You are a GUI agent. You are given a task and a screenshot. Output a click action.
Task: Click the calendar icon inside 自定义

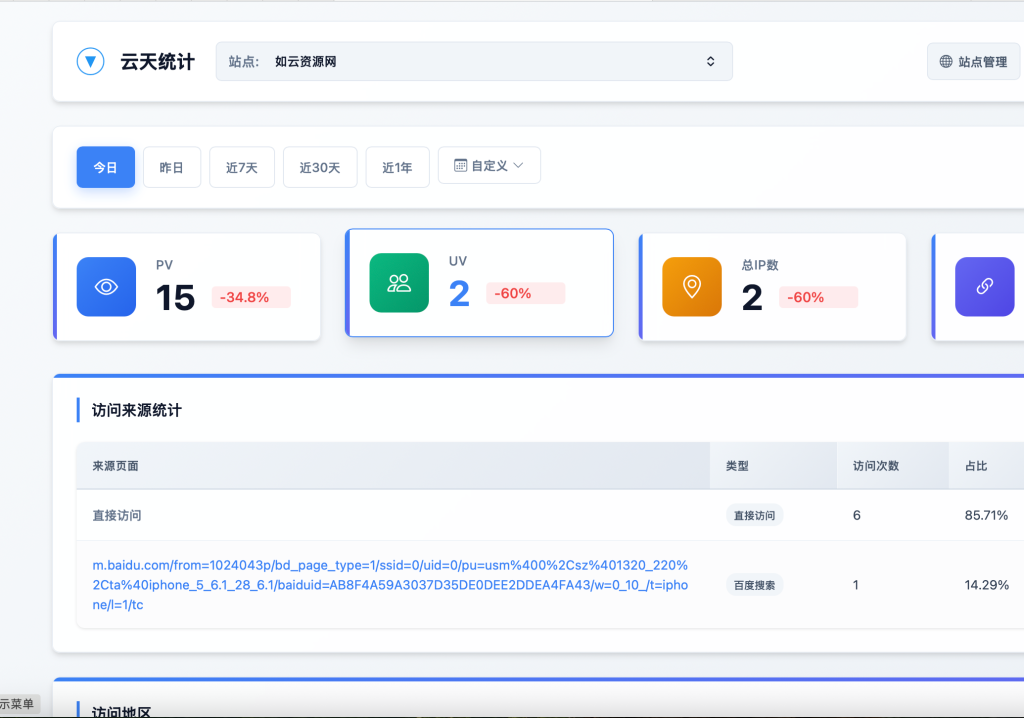click(463, 165)
